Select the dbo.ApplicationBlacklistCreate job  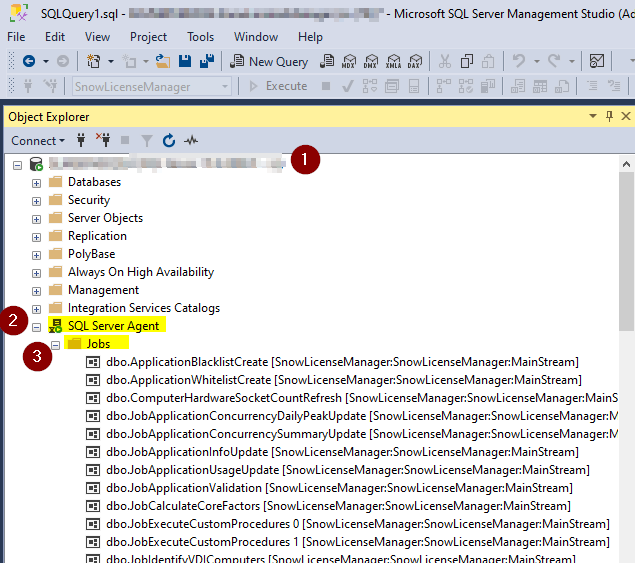point(342,362)
